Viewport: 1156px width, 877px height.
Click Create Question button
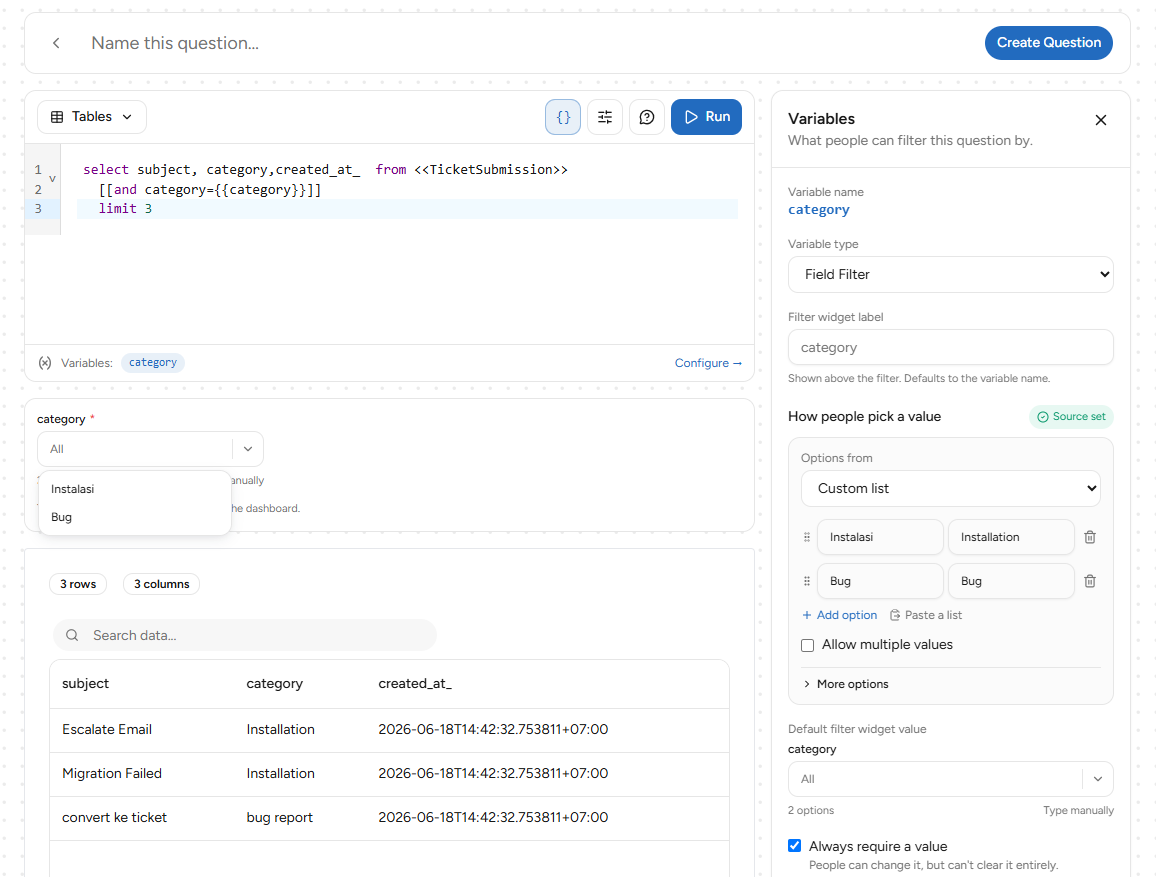[1048, 43]
